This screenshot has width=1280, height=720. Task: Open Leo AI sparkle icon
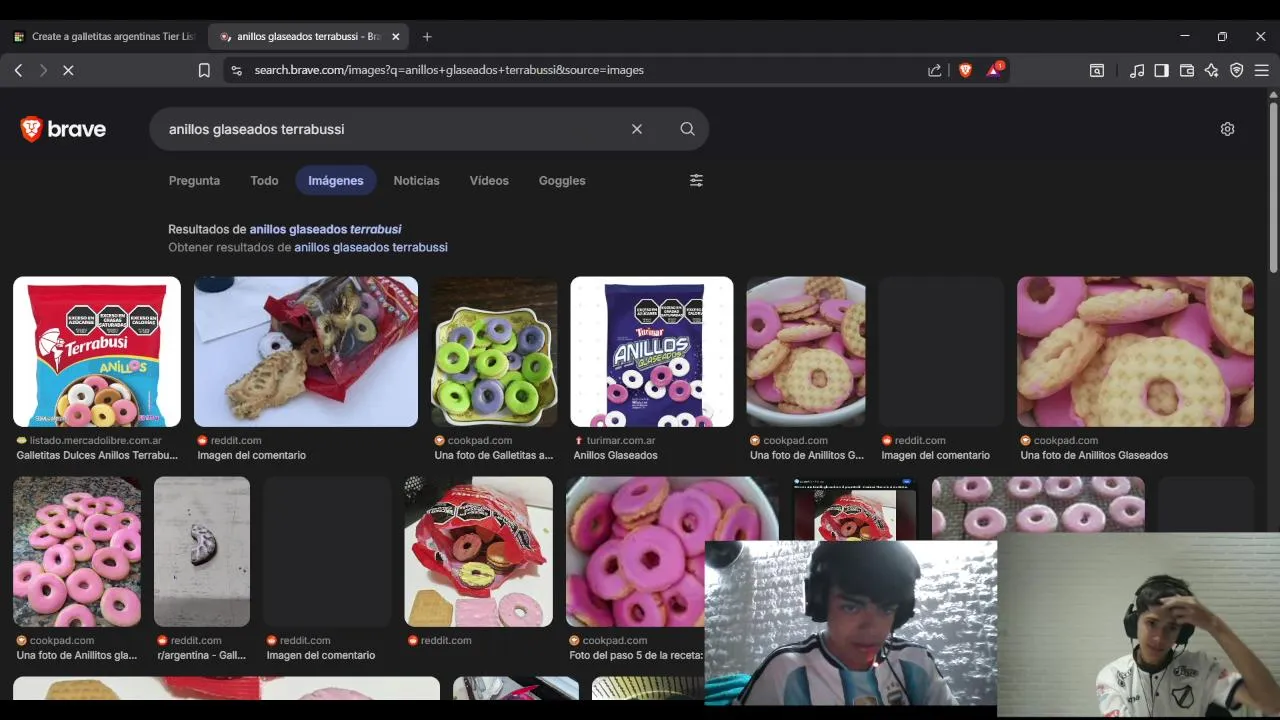tap(1212, 70)
